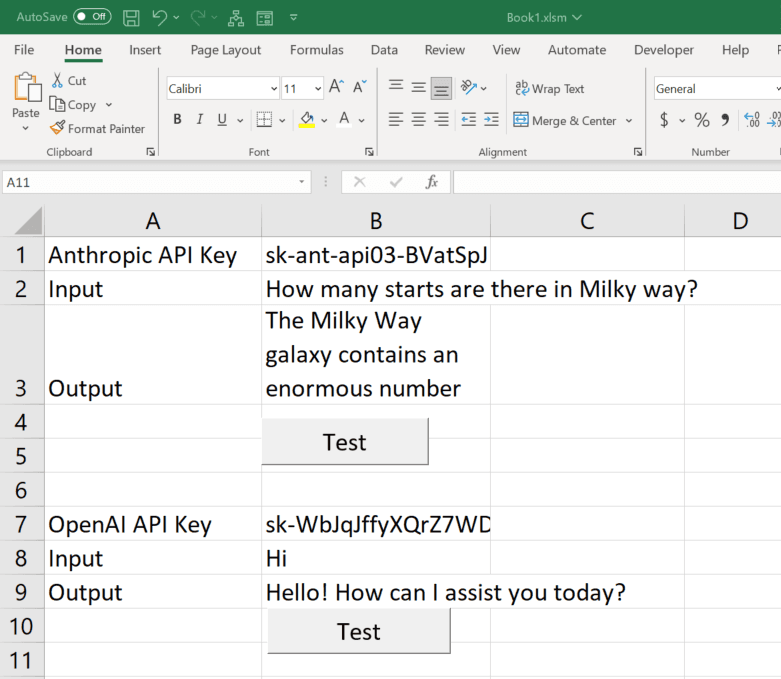Click the Save icon in title bar

pyautogui.click(x=131, y=17)
